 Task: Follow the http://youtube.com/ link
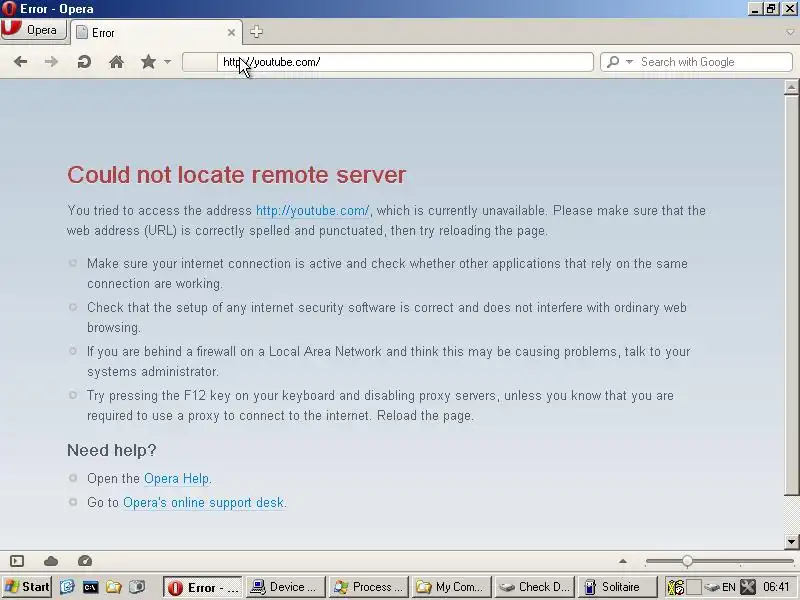312,210
